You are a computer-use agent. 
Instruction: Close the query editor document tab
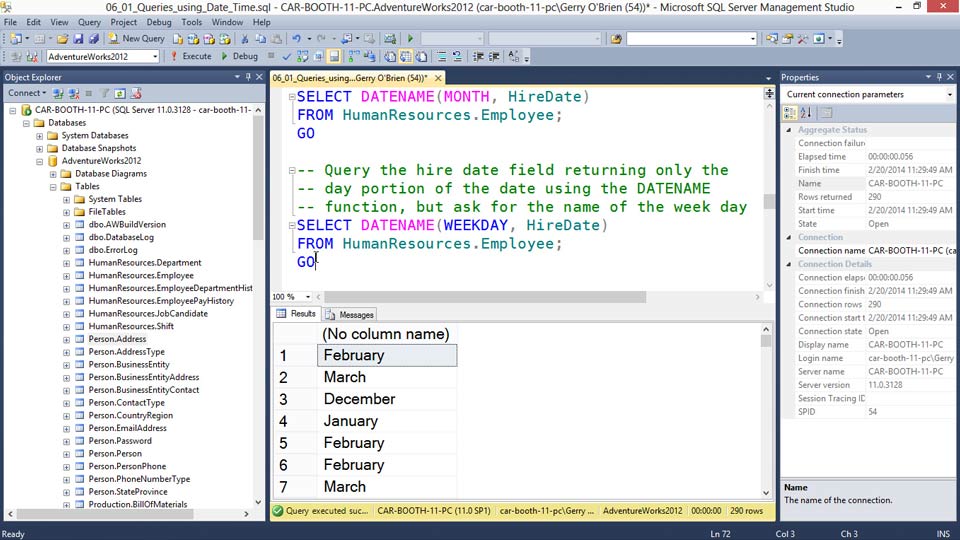pos(438,78)
